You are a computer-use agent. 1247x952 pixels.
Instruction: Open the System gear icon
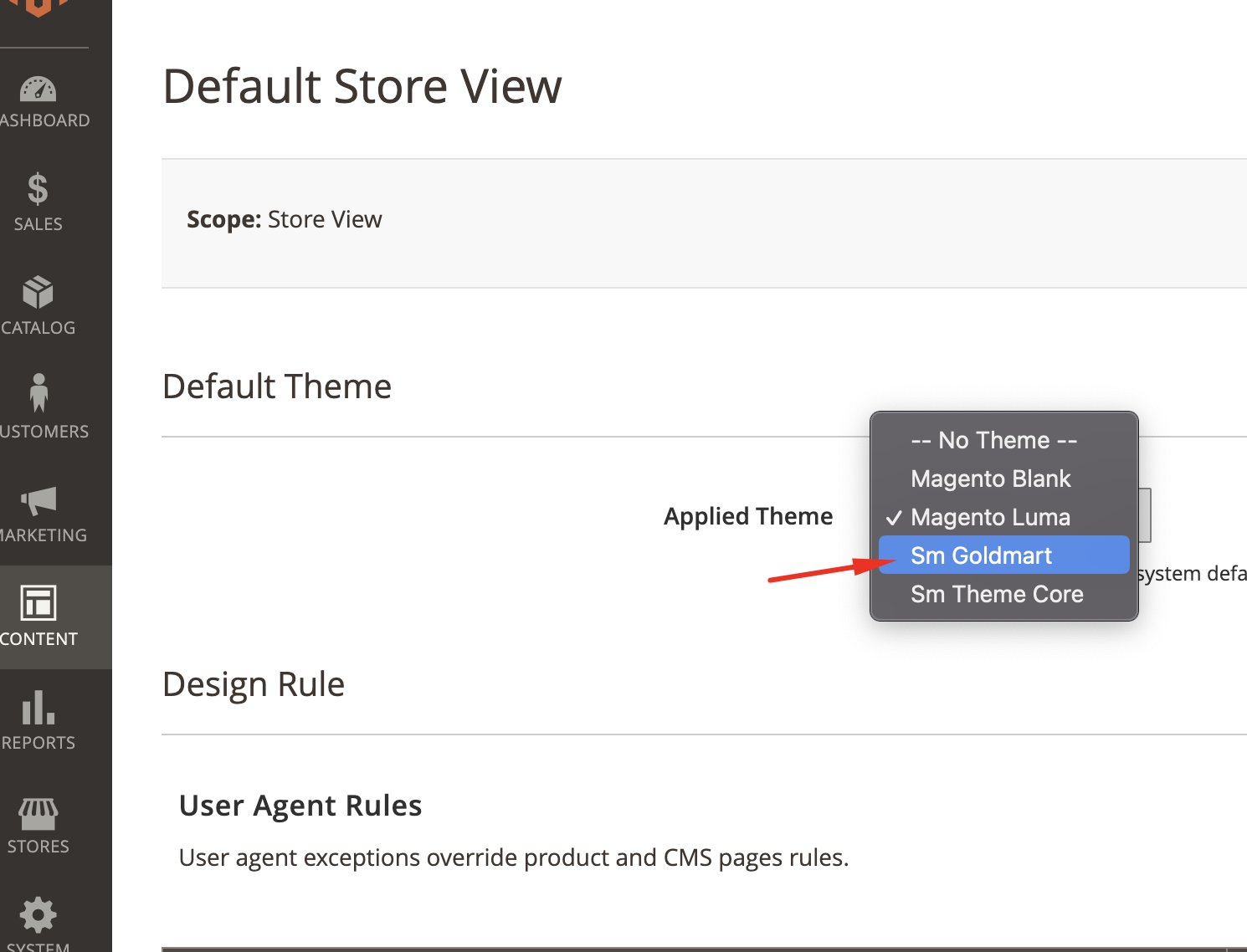click(38, 915)
